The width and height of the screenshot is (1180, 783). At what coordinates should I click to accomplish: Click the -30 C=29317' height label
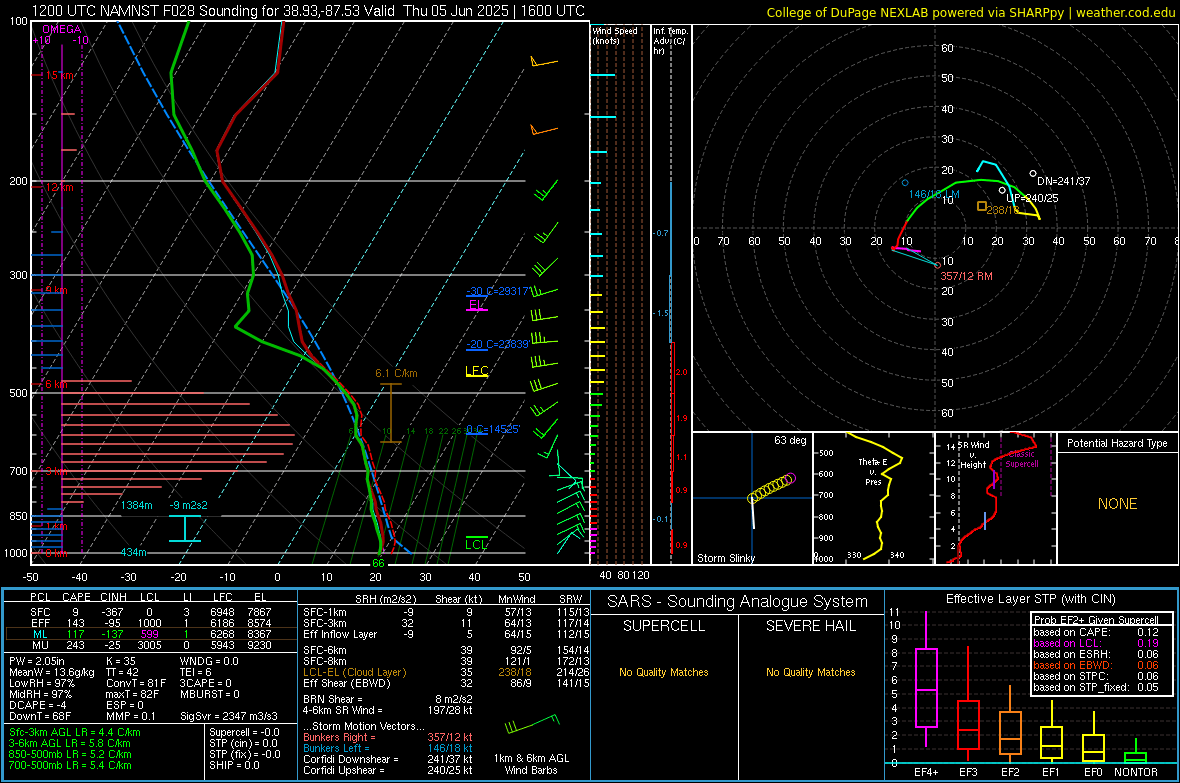tap(497, 291)
